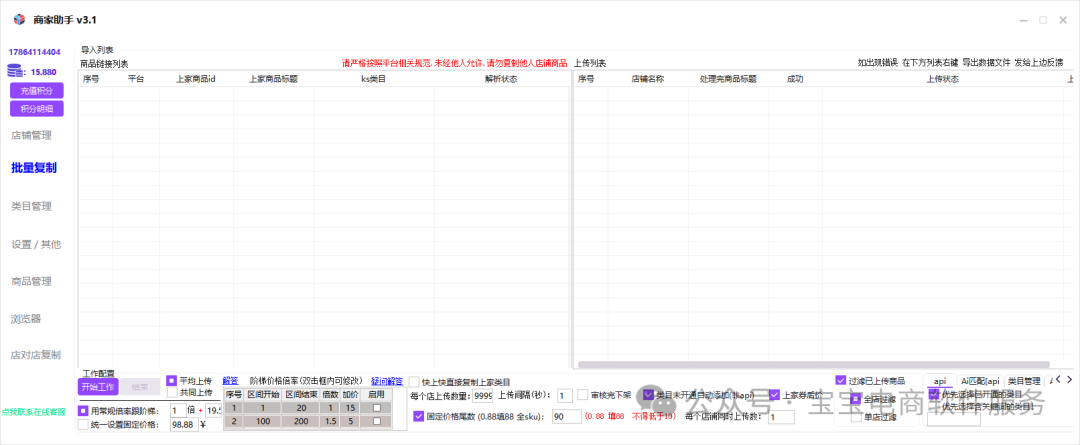
Task: Click the fixed price 98.88 field
Action: pyautogui.click(x=184, y=424)
